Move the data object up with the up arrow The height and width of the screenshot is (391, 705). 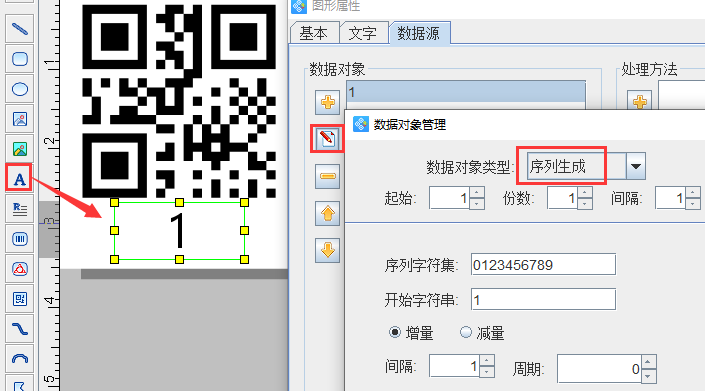327,213
